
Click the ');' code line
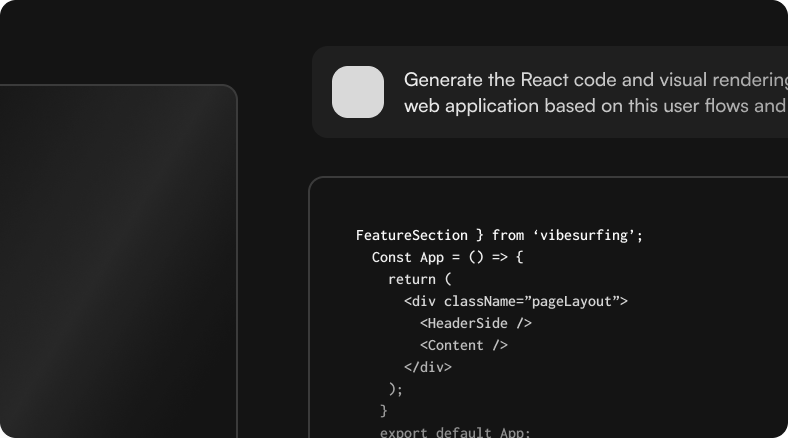[396, 389]
